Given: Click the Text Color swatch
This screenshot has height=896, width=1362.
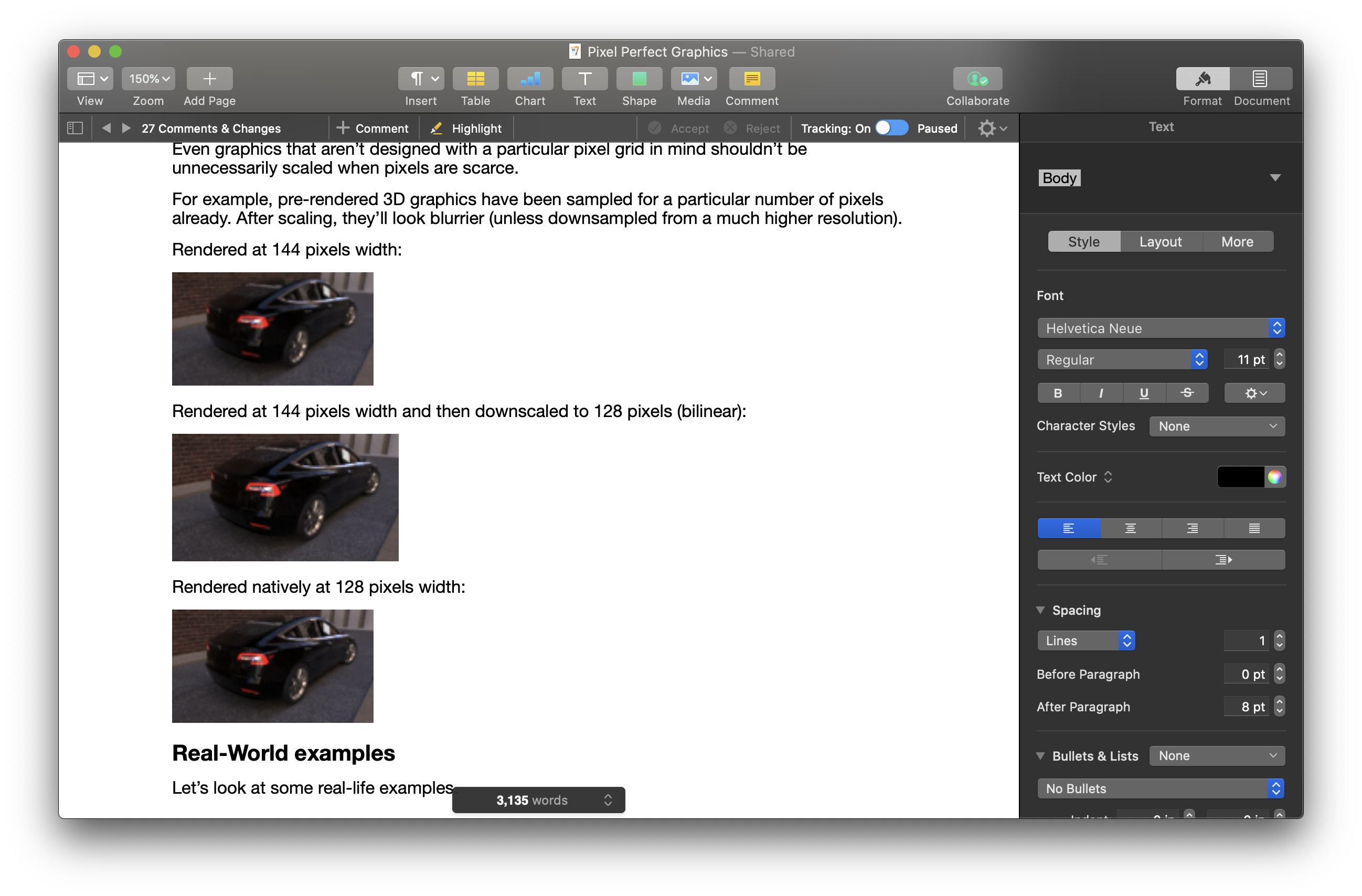Looking at the screenshot, I should point(1244,476).
